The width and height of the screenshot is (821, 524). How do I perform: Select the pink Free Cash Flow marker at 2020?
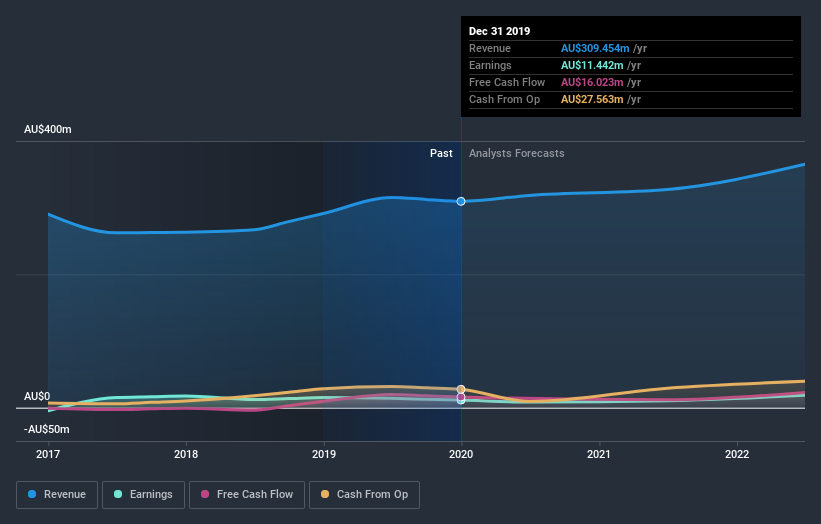pyautogui.click(x=461, y=397)
